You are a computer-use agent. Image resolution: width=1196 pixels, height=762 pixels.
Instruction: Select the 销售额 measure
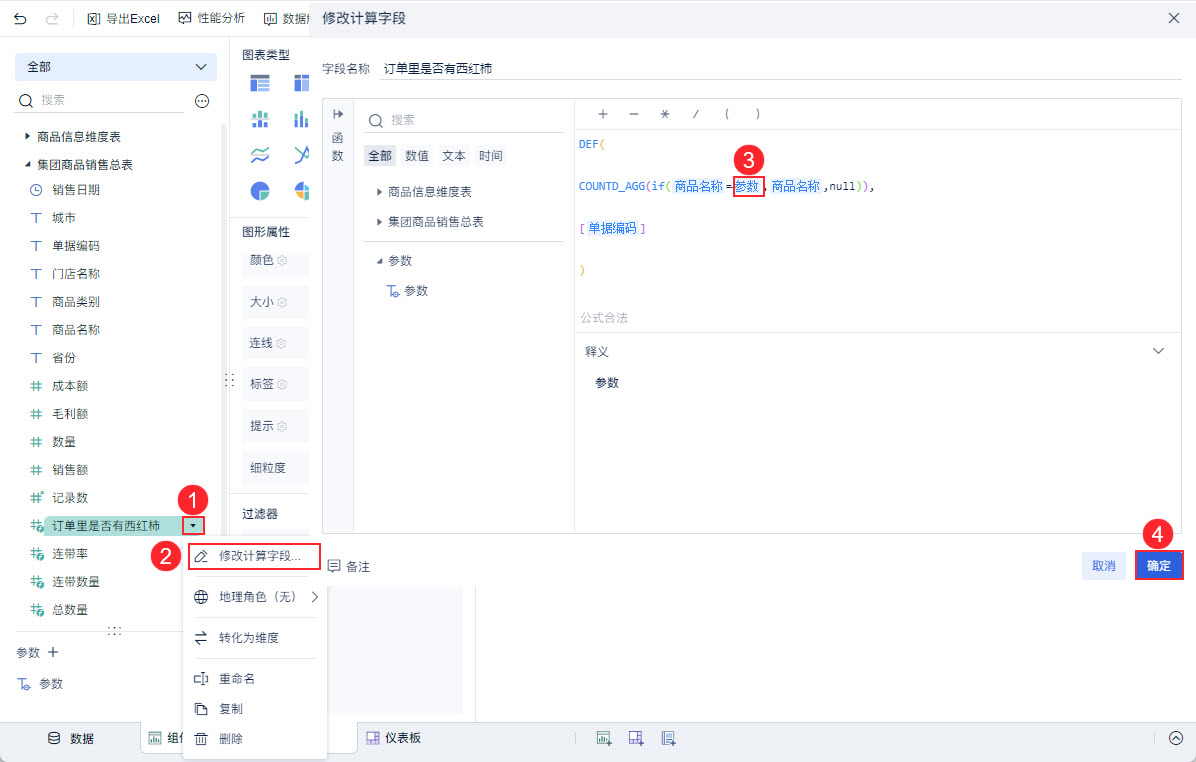tap(69, 470)
